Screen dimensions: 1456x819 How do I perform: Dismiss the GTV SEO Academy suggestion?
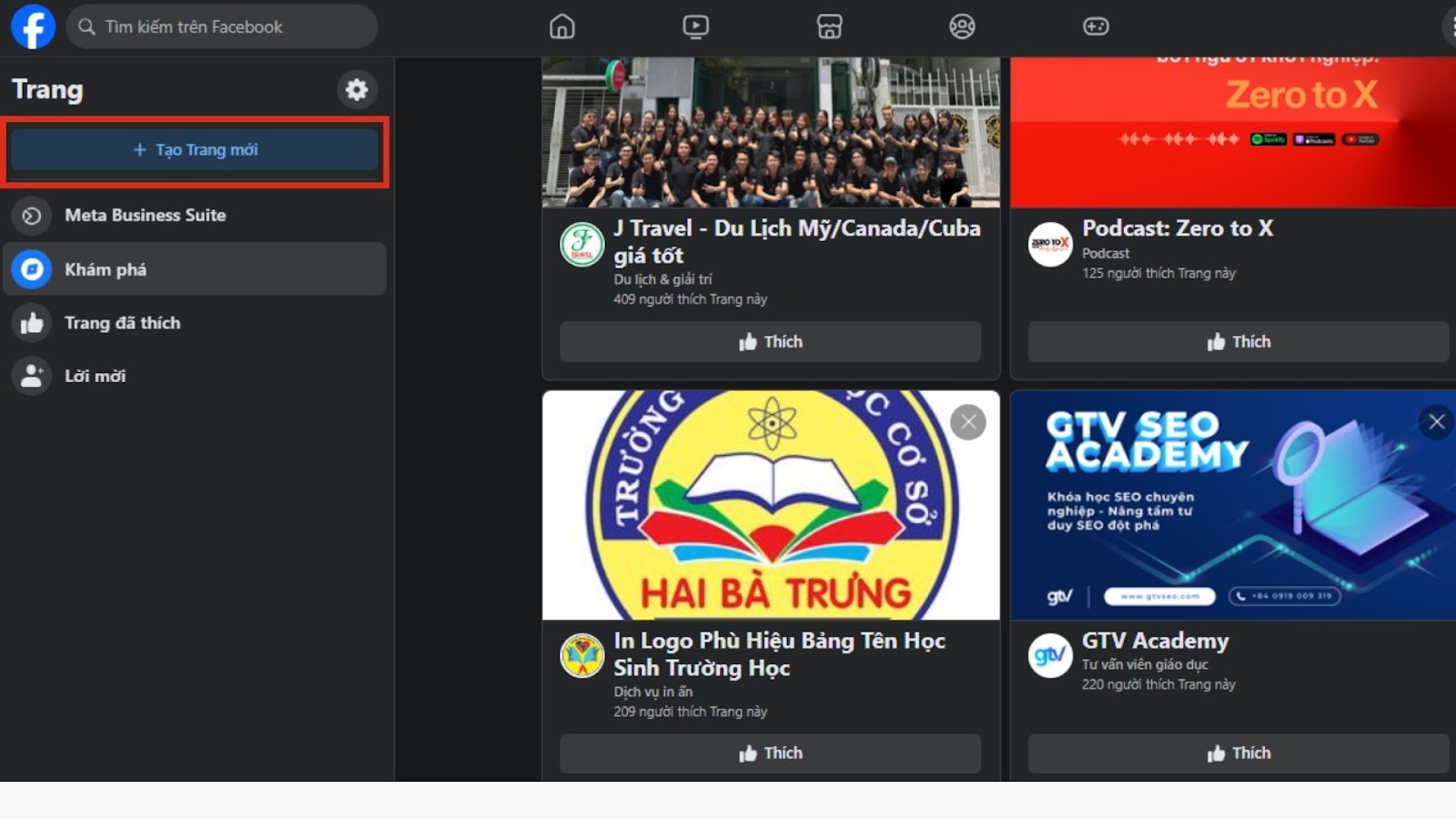pos(1436,421)
